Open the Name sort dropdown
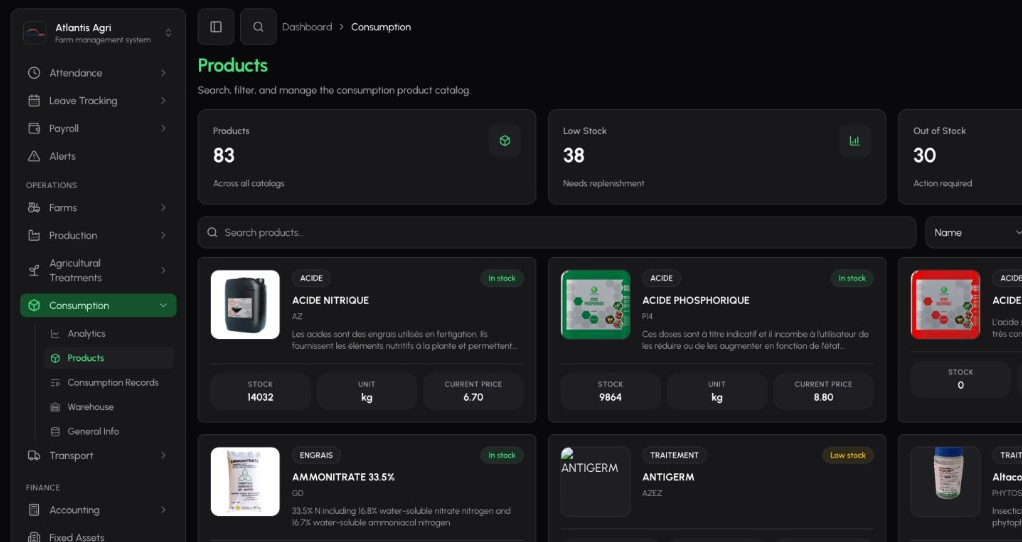The image size is (1022, 542). pyautogui.click(x=974, y=233)
